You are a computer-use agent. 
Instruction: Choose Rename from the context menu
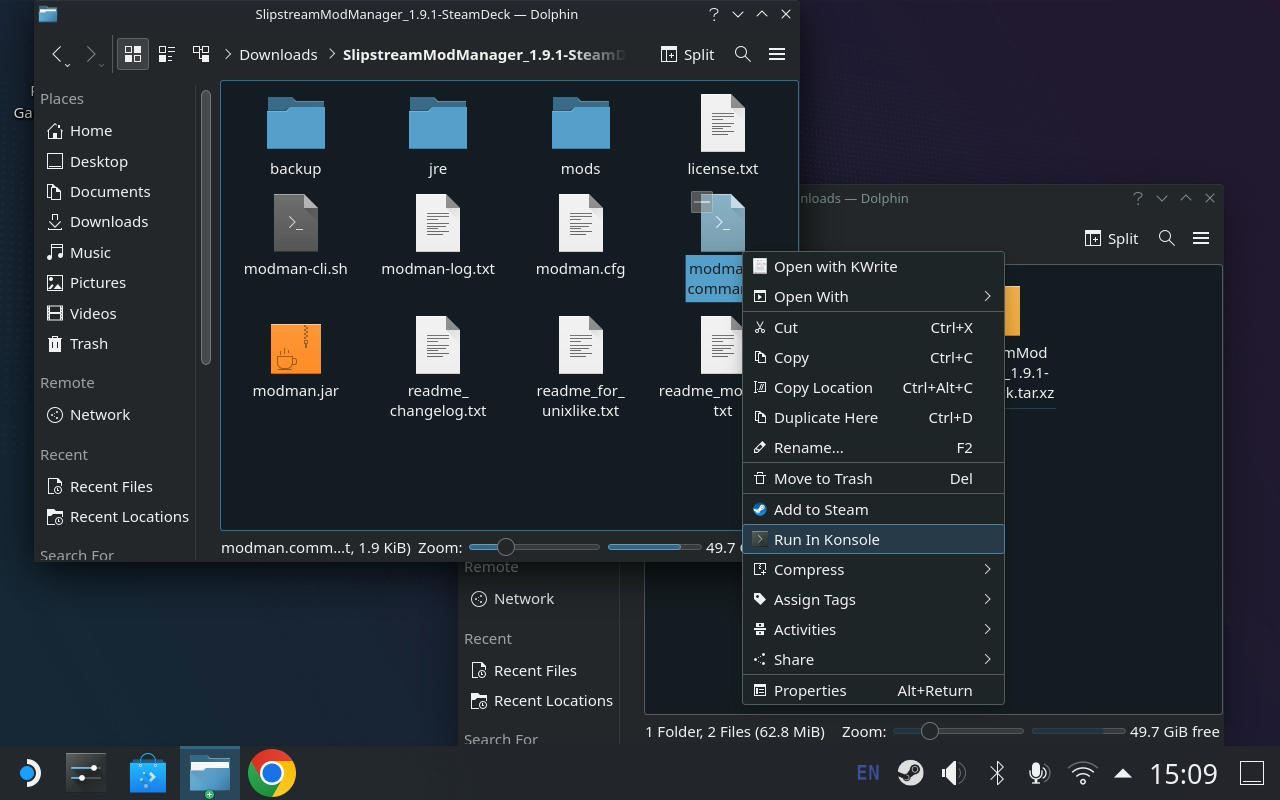click(873, 447)
